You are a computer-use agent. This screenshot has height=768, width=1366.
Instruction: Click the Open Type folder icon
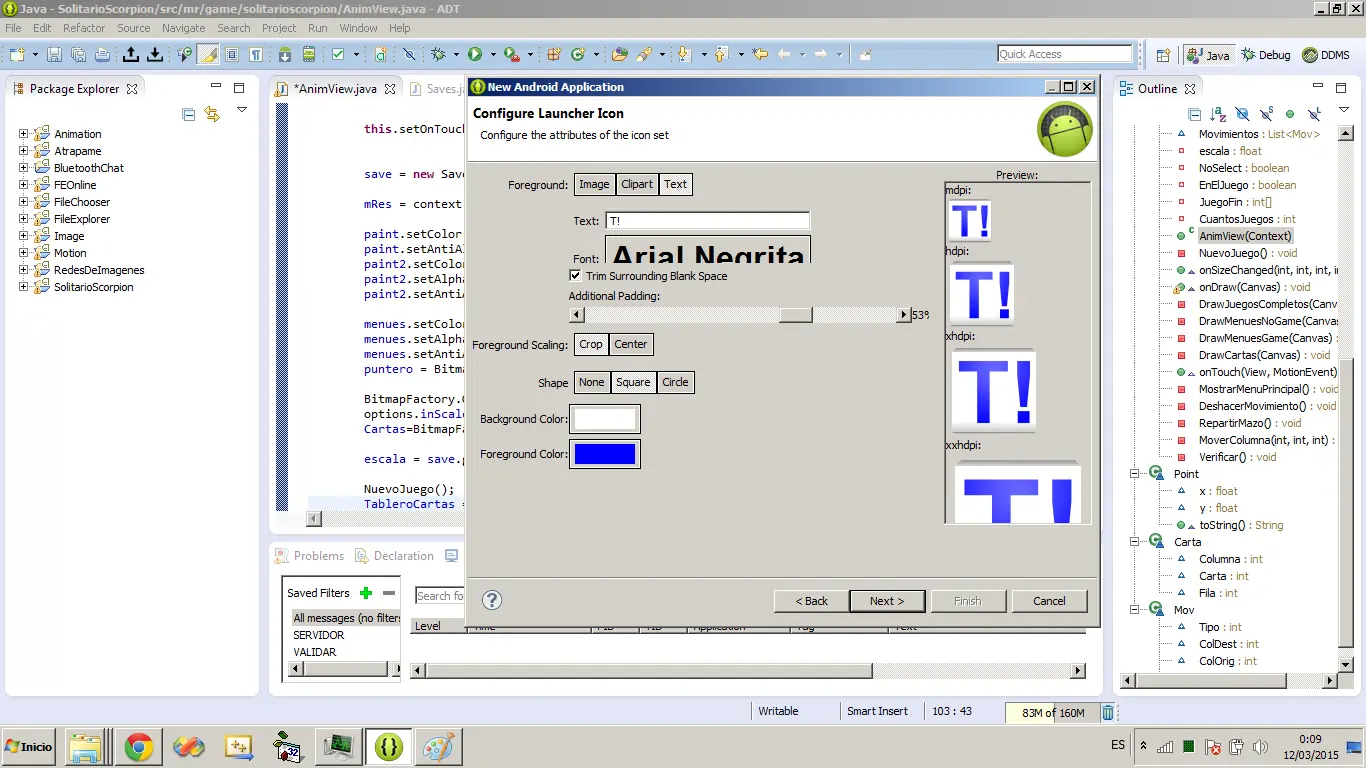tap(620, 55)
